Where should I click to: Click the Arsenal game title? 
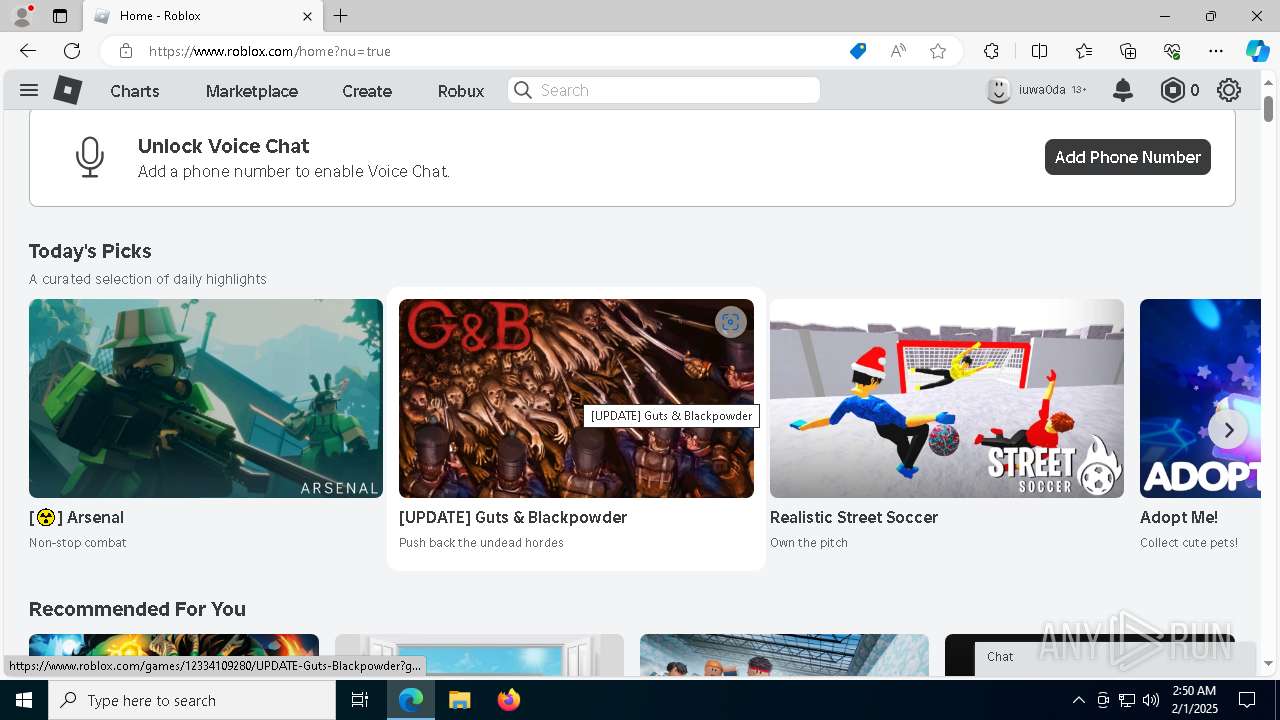coord(76,517)
